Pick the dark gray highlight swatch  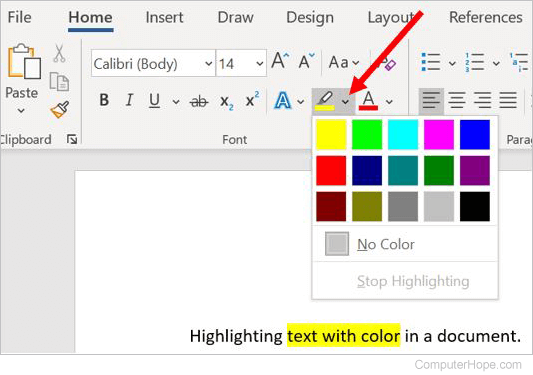coord(403,206)
